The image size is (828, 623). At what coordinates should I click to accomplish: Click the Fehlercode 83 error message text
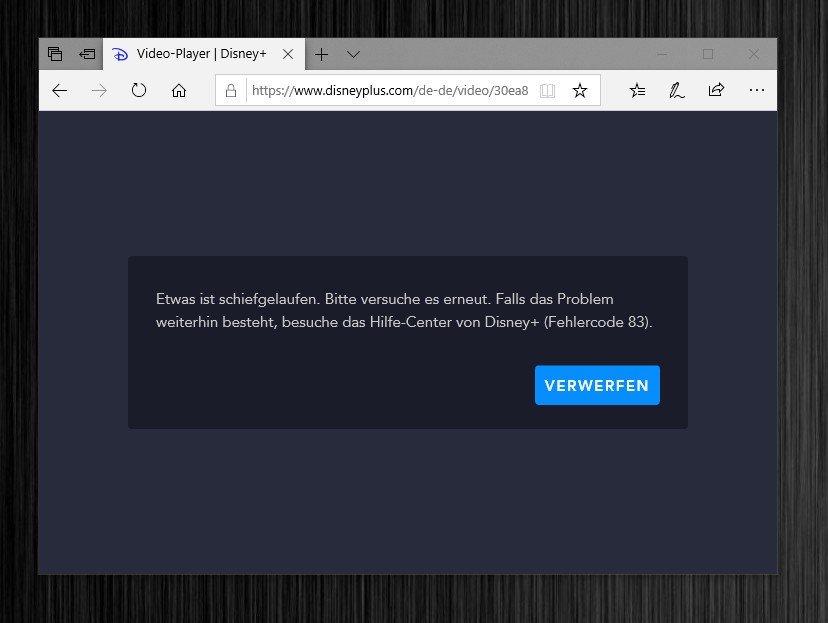tap(404, 310)
